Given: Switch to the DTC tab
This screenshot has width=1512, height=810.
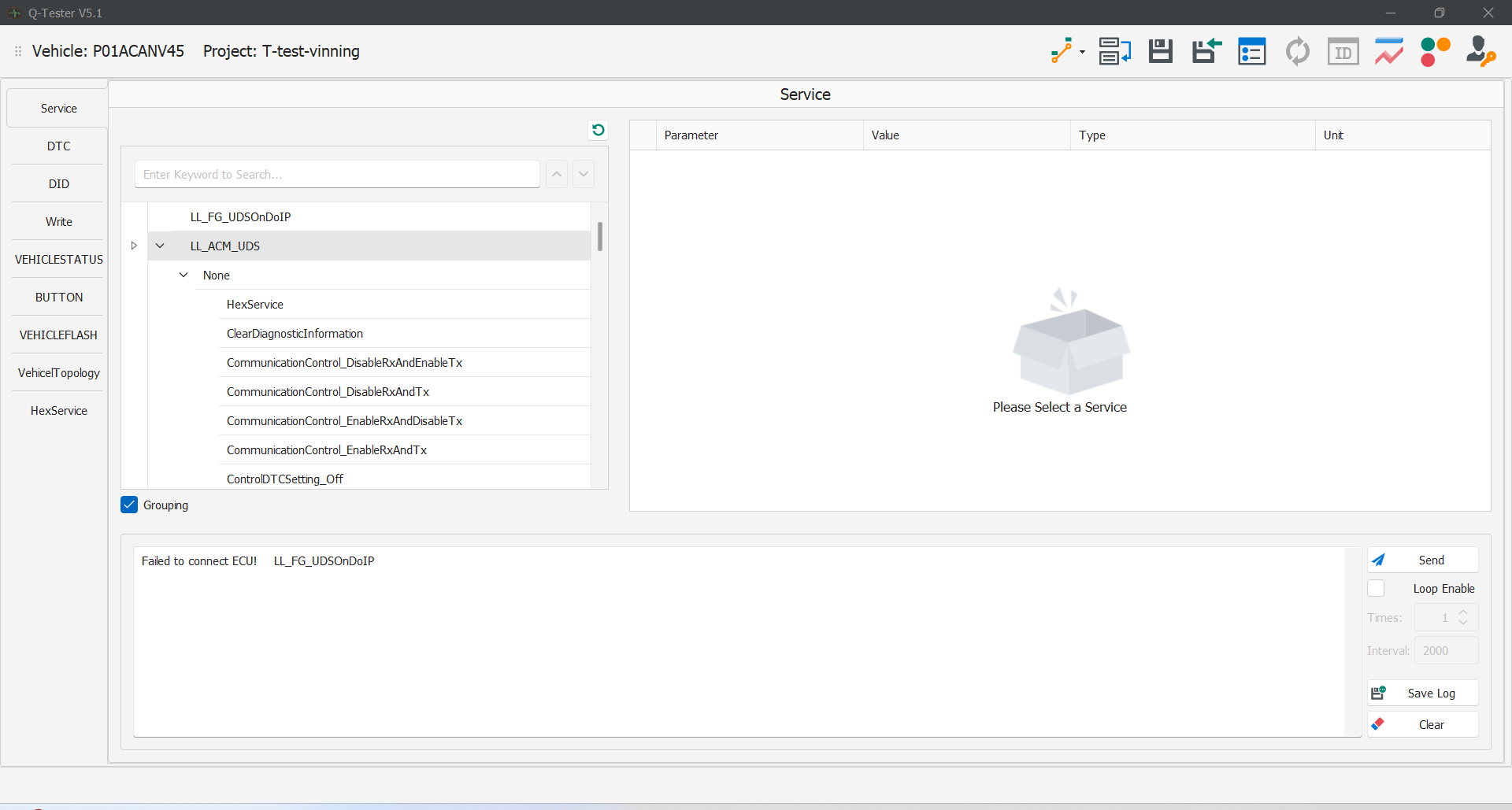Looking at the screenshot, I should pyautogui.click(x=58, y=146).
